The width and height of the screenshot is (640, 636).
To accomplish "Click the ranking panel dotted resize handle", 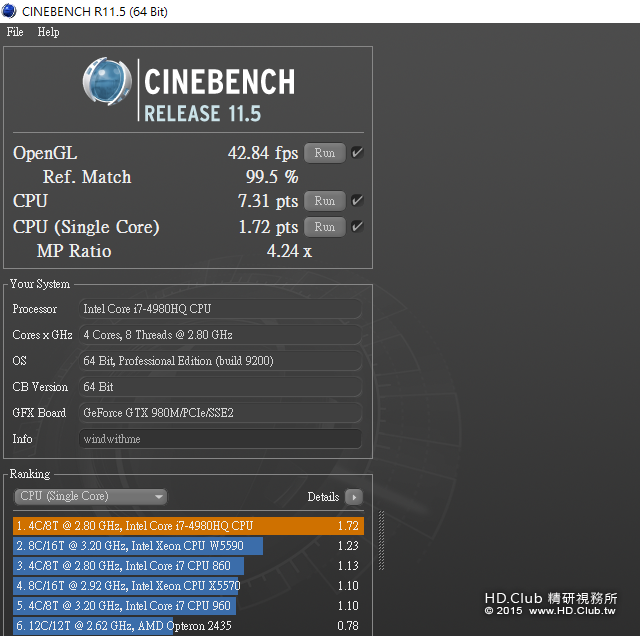I will [381, 540].
